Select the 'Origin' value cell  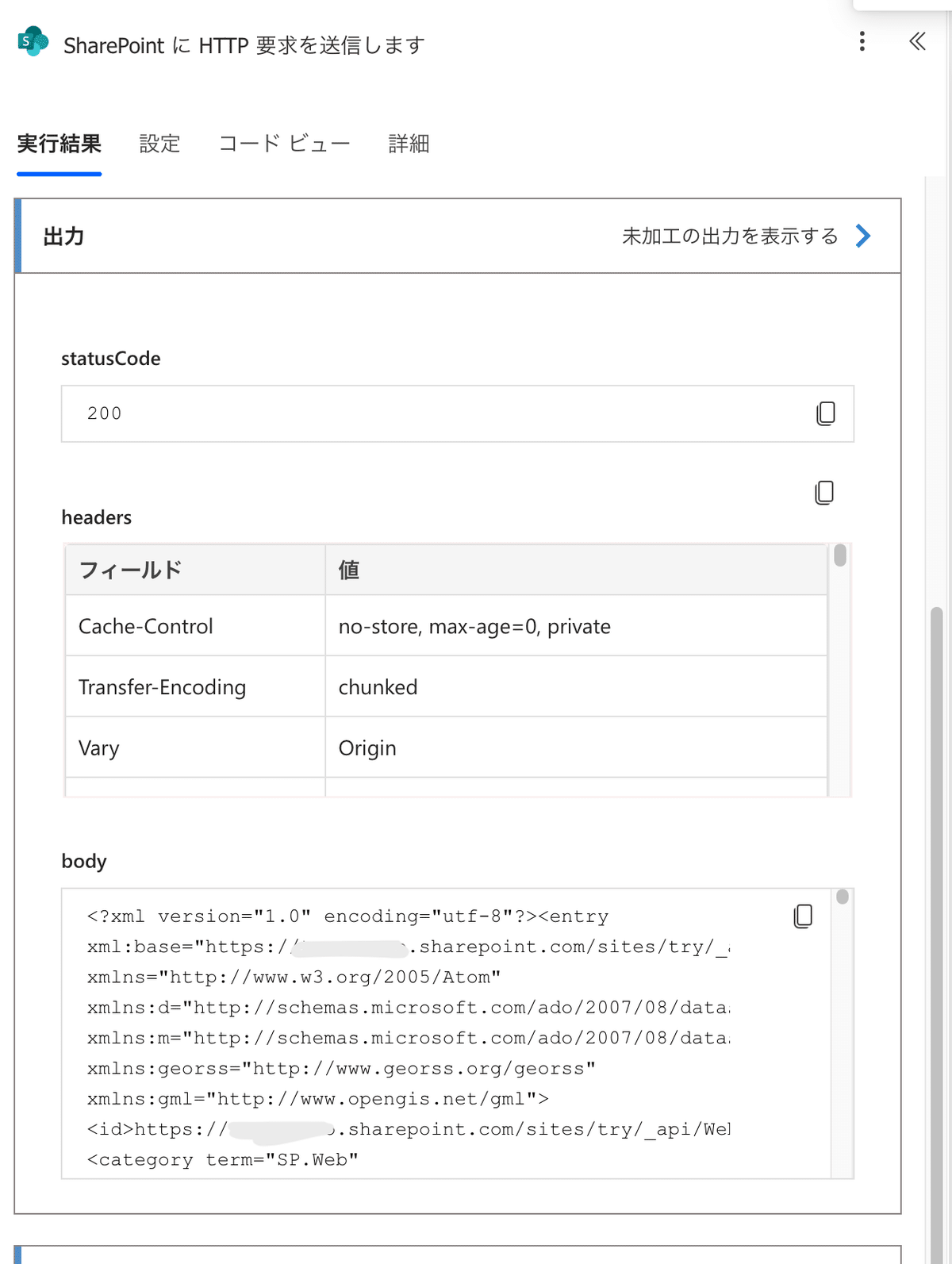coord(576,747)
